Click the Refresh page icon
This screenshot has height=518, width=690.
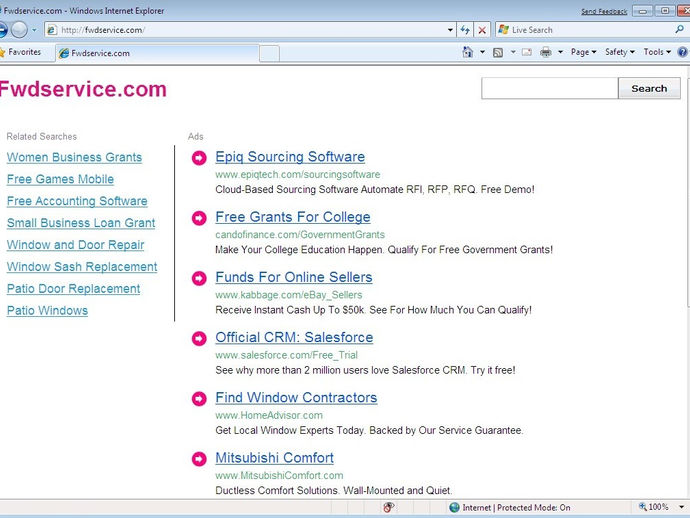[x=465, y=30]
